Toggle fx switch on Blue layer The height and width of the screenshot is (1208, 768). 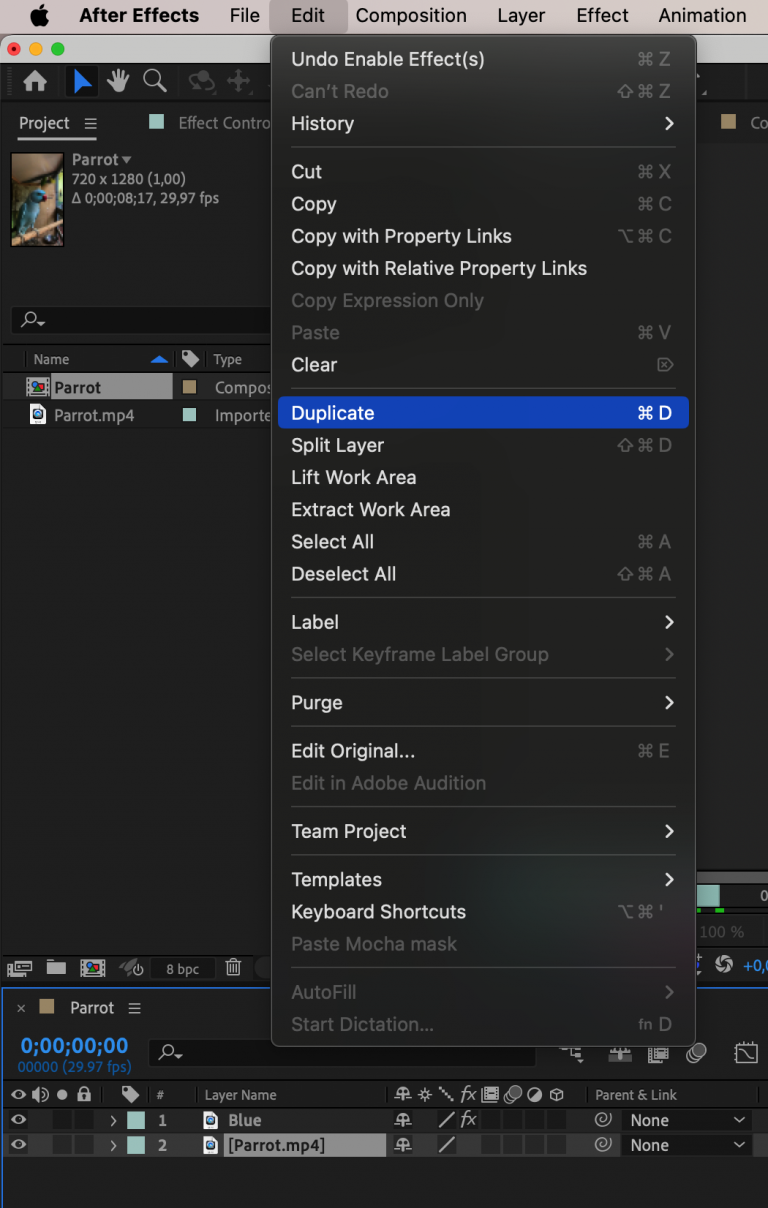[x=468, y=1120]
